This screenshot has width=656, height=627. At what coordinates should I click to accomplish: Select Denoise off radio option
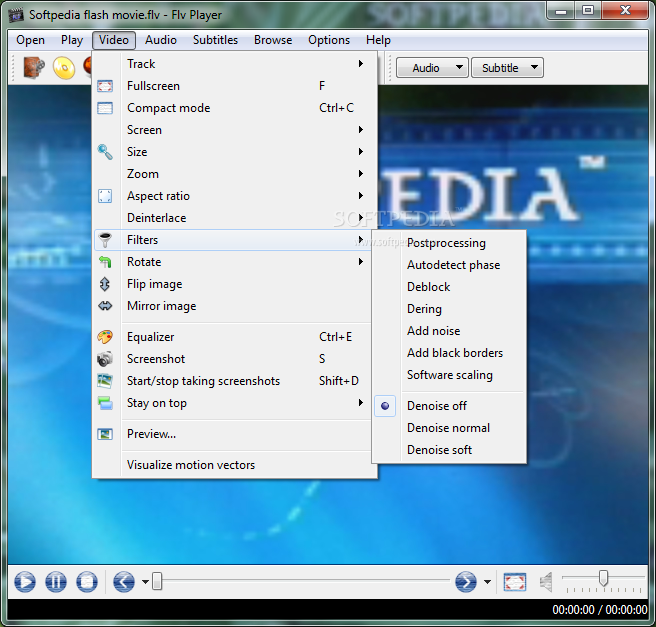pos(449,406)
